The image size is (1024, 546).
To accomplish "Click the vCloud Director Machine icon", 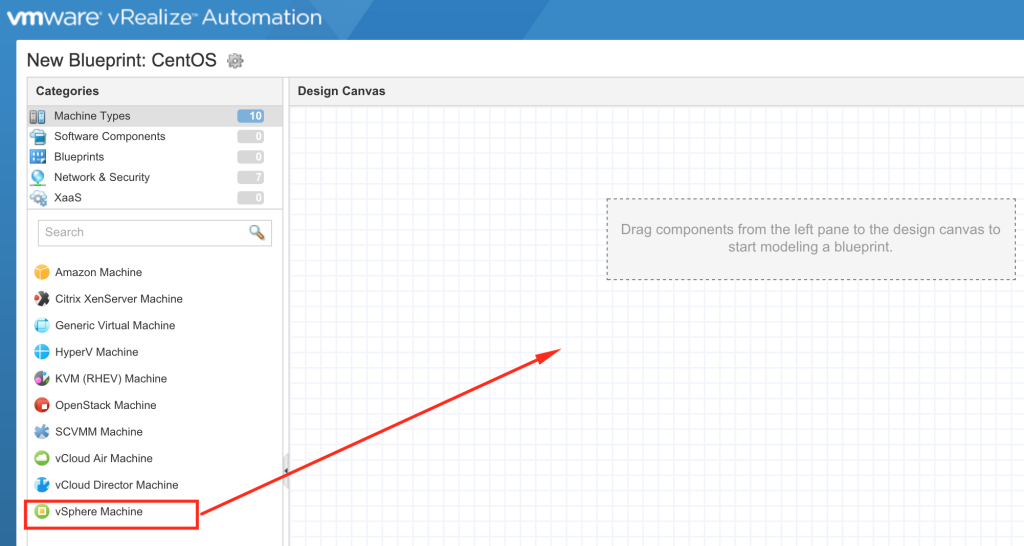I will point(42,485).
